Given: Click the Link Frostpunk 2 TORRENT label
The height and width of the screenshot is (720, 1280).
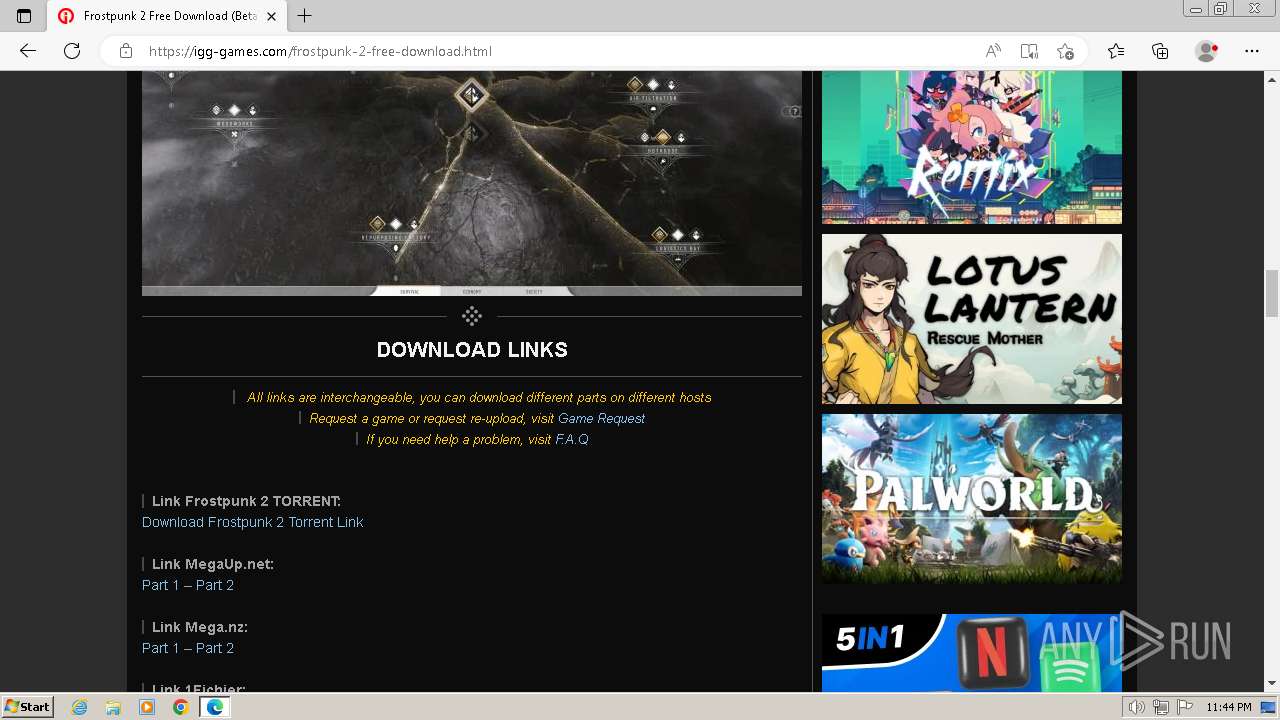Looking at the screenshot, I should pos(246,501).
